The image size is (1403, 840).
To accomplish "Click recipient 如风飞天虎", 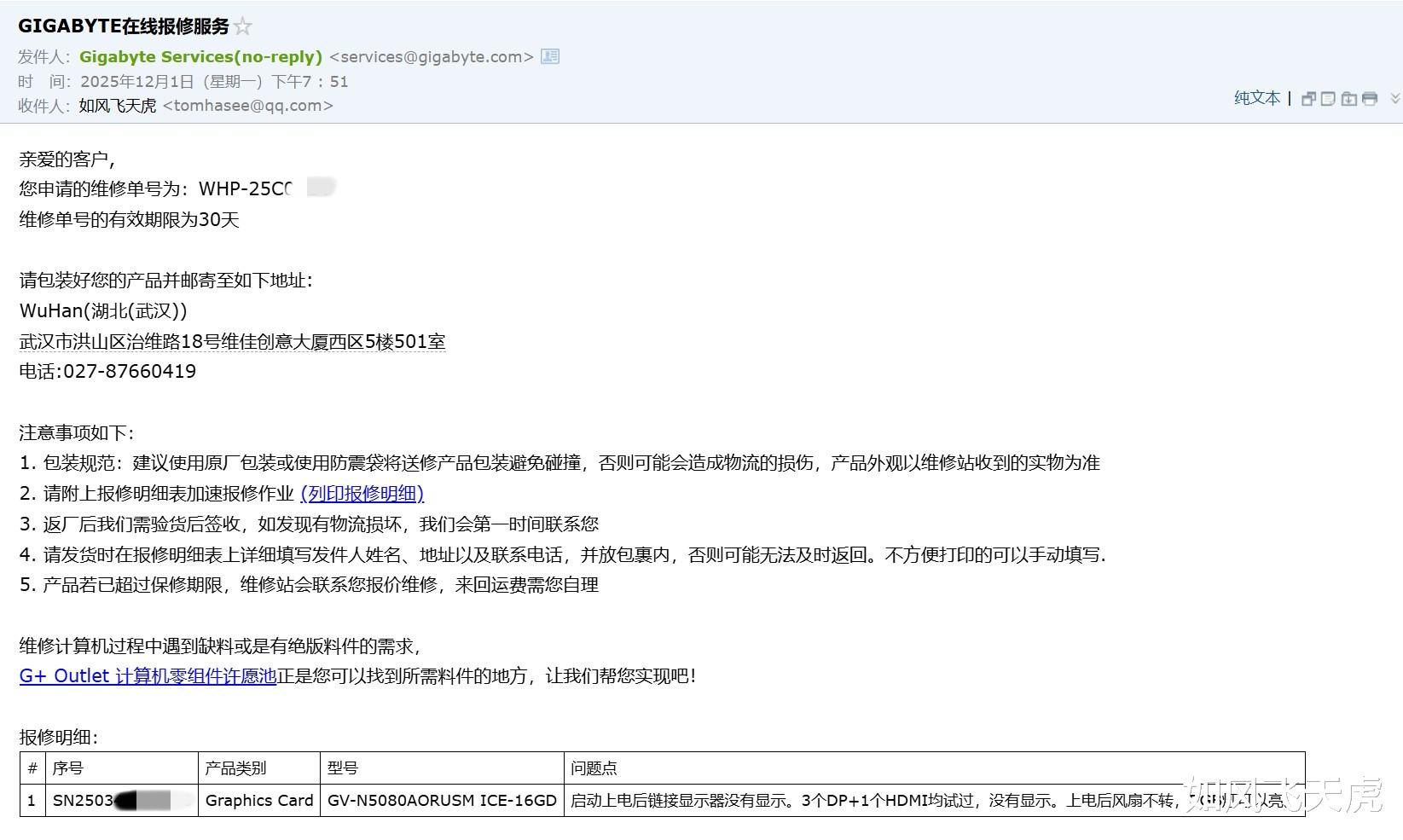I will [118, 106].
